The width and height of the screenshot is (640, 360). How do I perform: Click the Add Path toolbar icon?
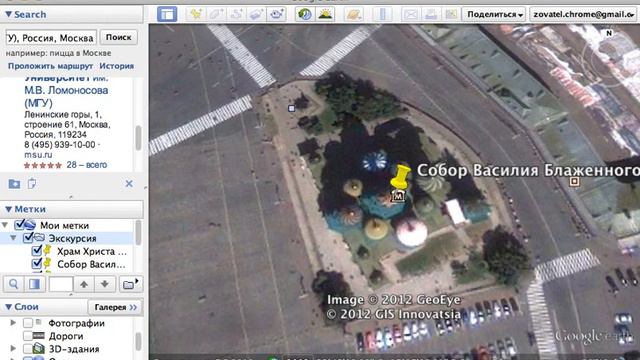tap(236, 14)
